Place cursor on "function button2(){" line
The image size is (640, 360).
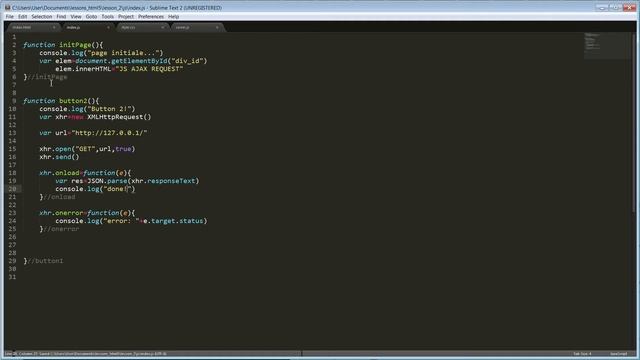pyautogui.click(x=61, y=101)
